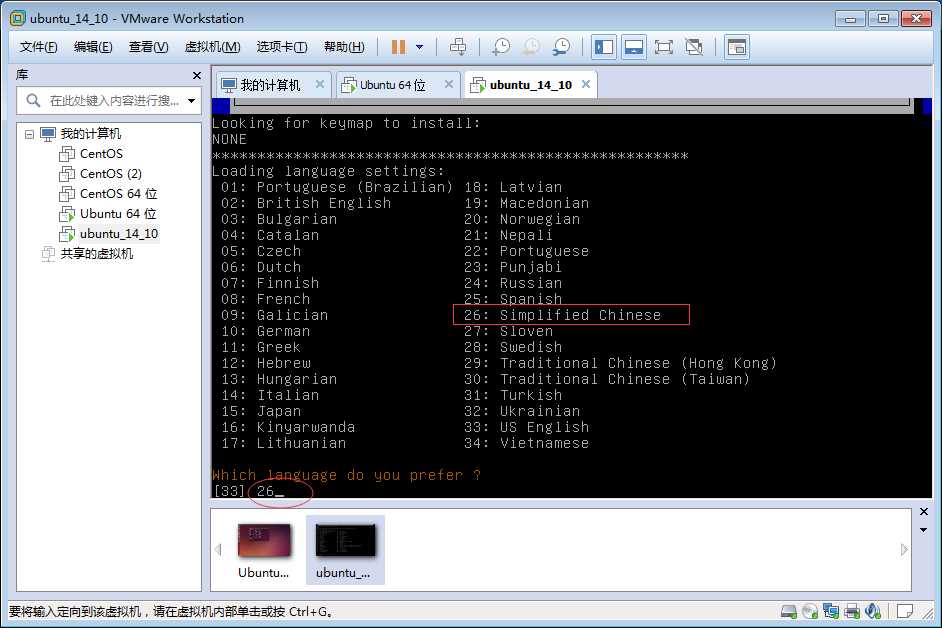Toggle the library sidebar view icon
Screen dimensions: 942x628
tap(604, 47)
